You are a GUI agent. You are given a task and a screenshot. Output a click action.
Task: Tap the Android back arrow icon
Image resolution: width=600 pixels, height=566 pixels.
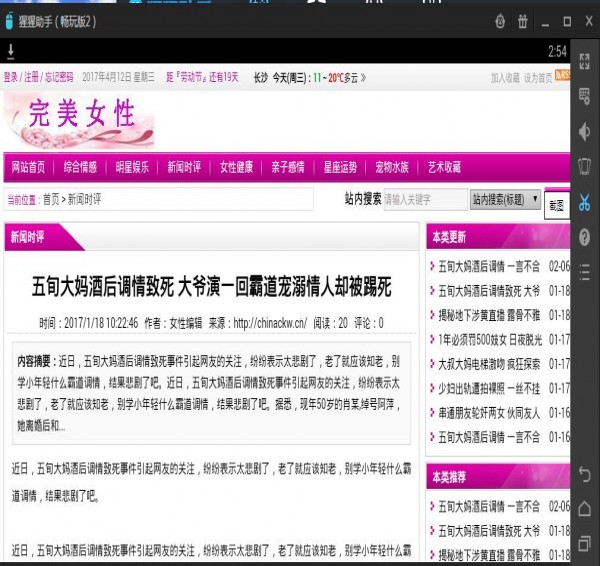tap(584, 475)
